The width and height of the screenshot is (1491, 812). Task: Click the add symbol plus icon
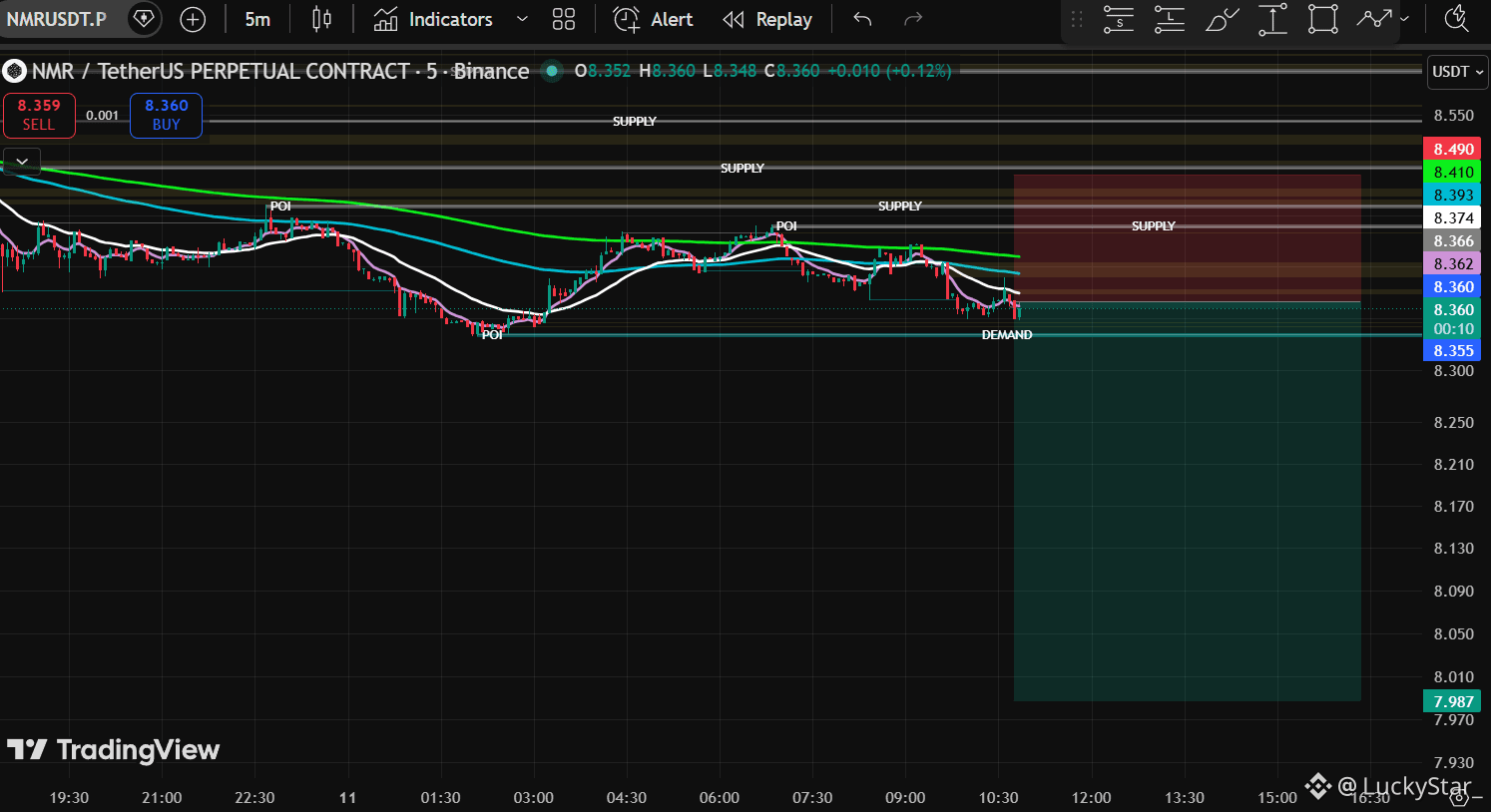coord(193,19)
